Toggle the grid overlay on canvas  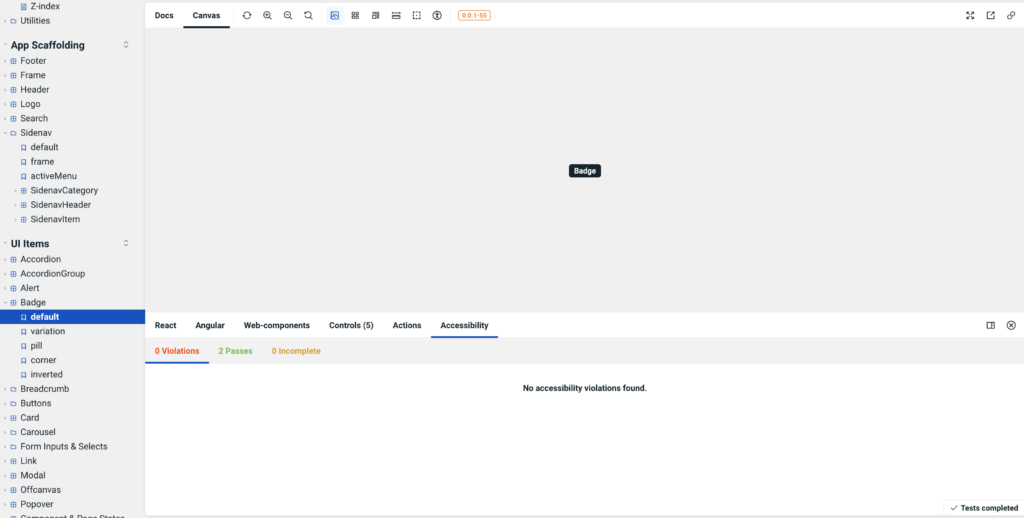(355, 16)
